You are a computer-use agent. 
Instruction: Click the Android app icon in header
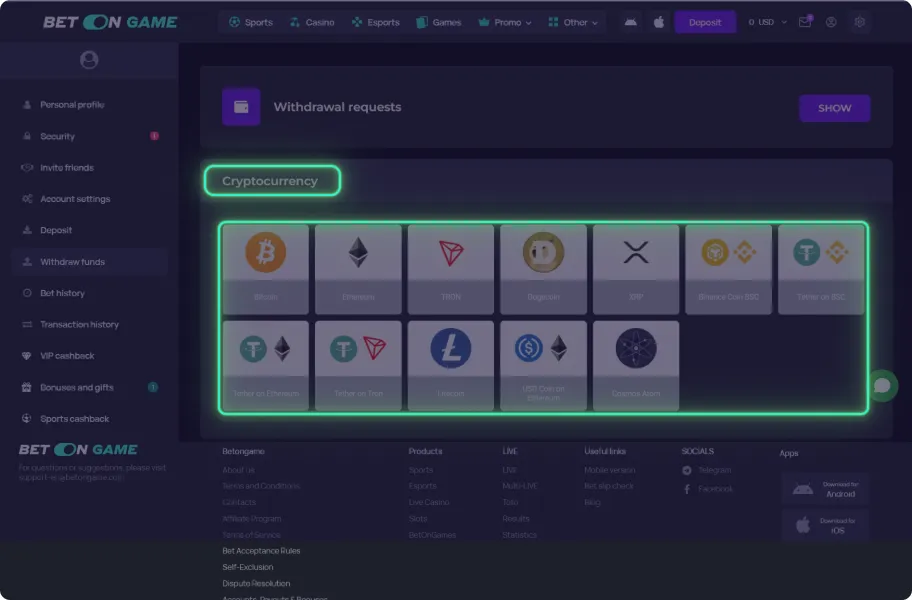point(630,22)
